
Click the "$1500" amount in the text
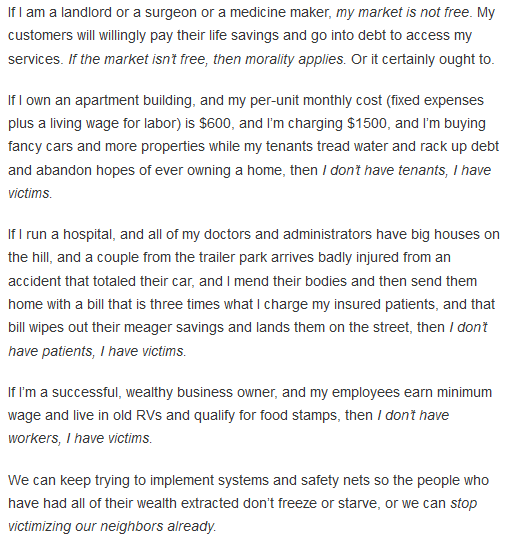[367, 123]
